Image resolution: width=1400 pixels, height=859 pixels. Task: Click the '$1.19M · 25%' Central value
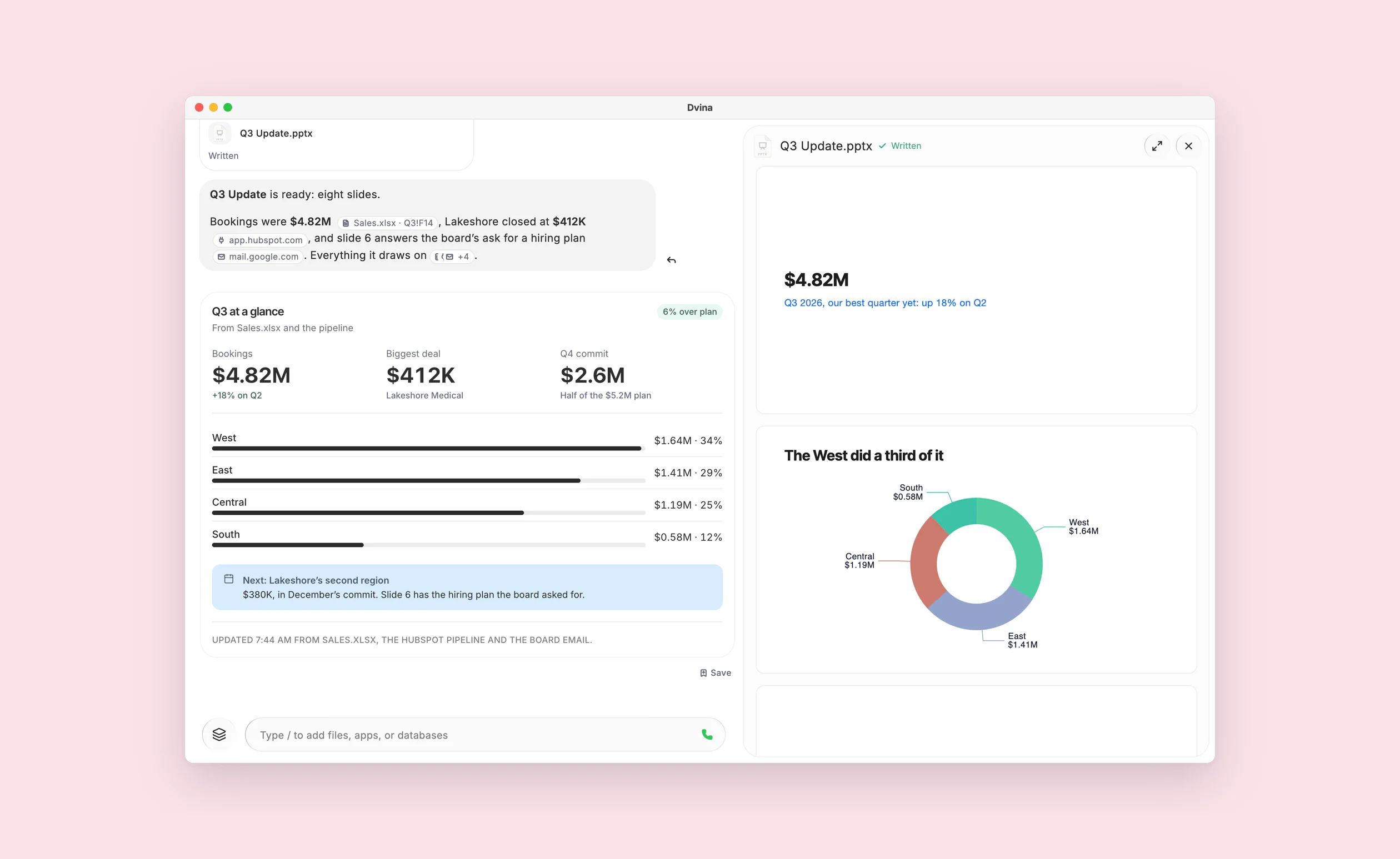[x=688, y=505]
